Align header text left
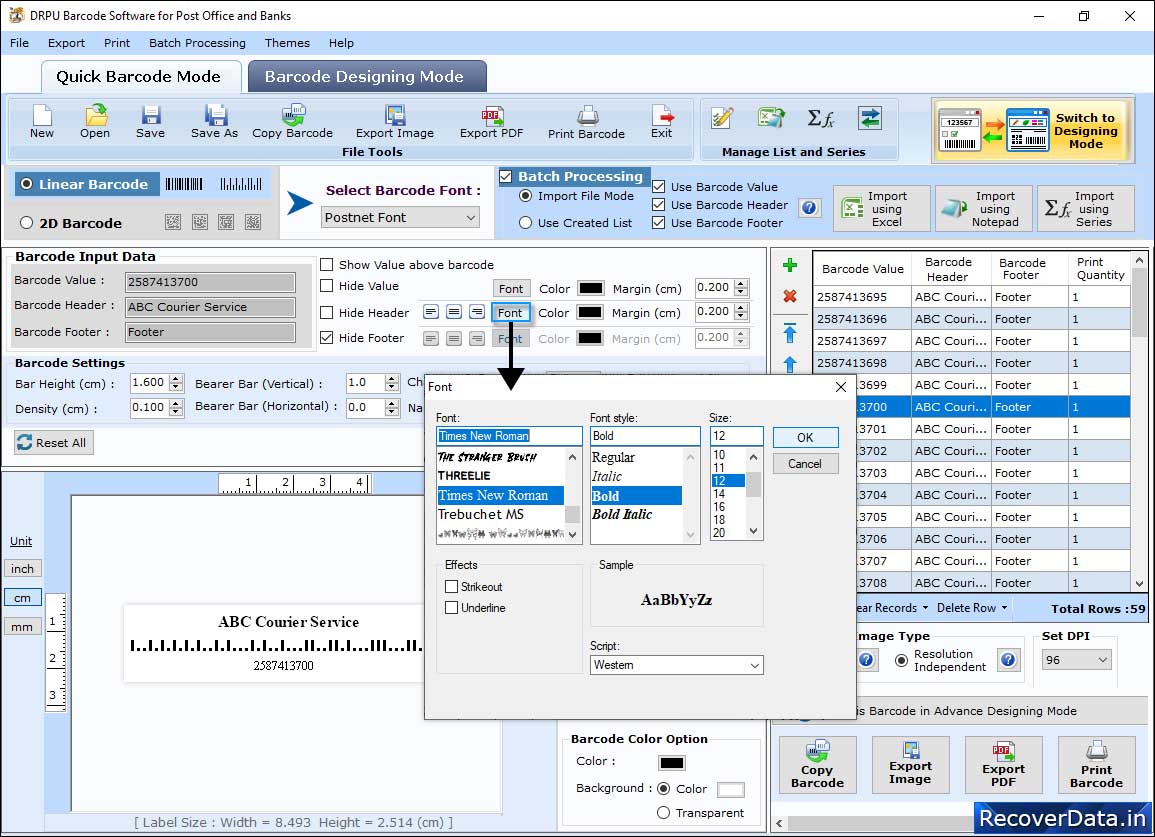The image size is (1155, 837). [x=431, y=312]
